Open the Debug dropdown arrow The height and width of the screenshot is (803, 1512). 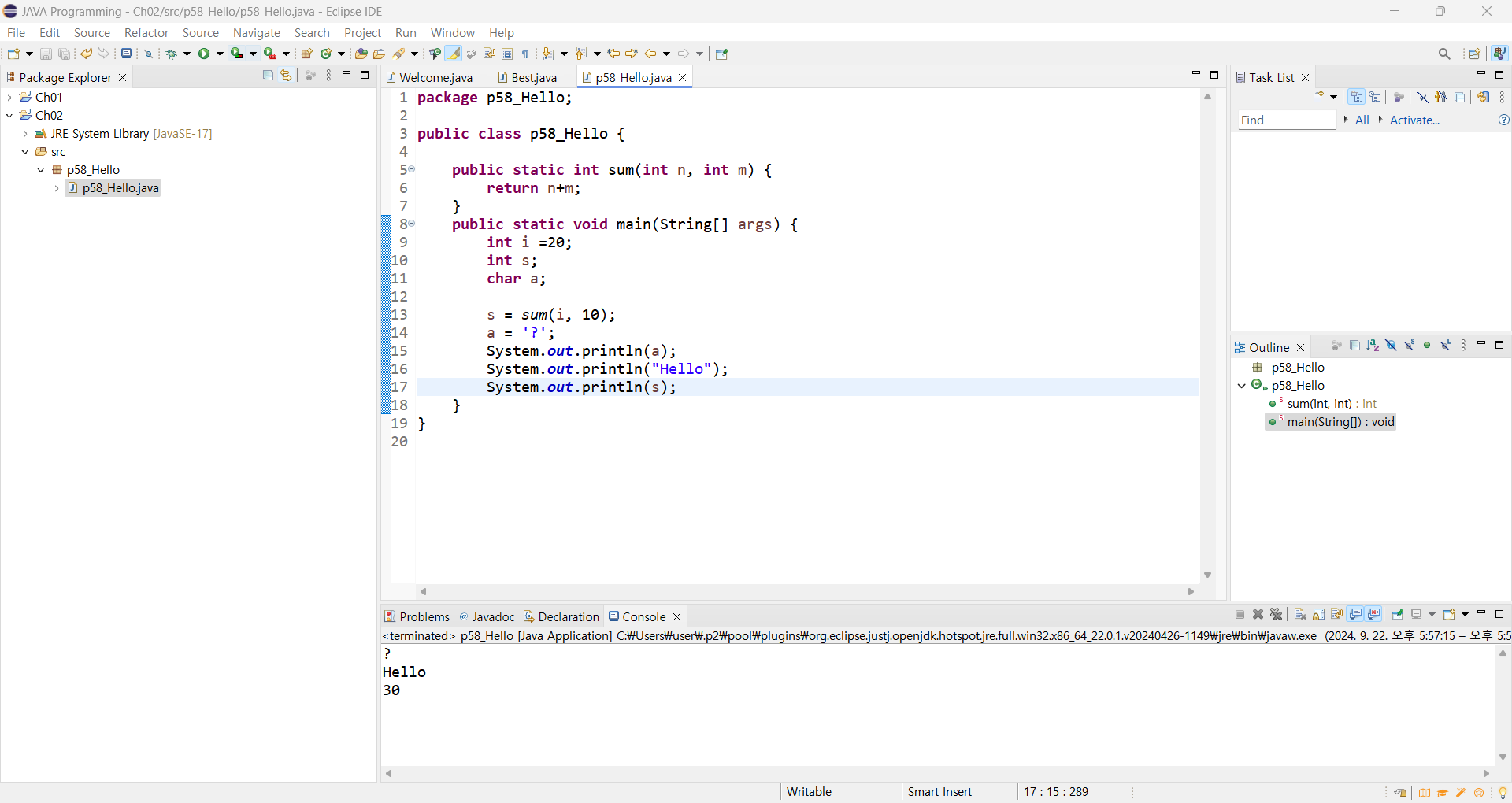pyautogui.click(x=187, y=54)
